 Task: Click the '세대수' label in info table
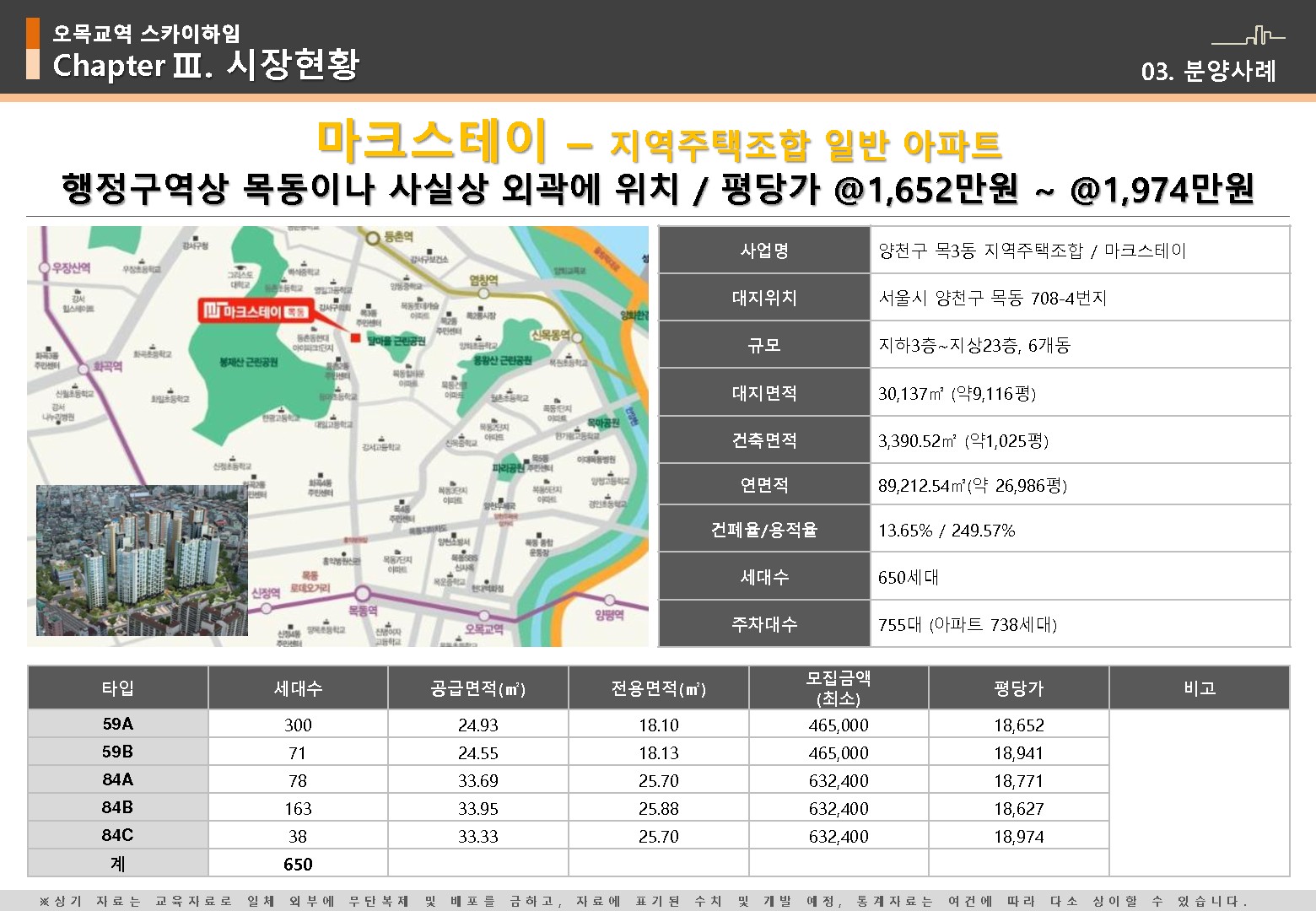click(x=764, y=577)
